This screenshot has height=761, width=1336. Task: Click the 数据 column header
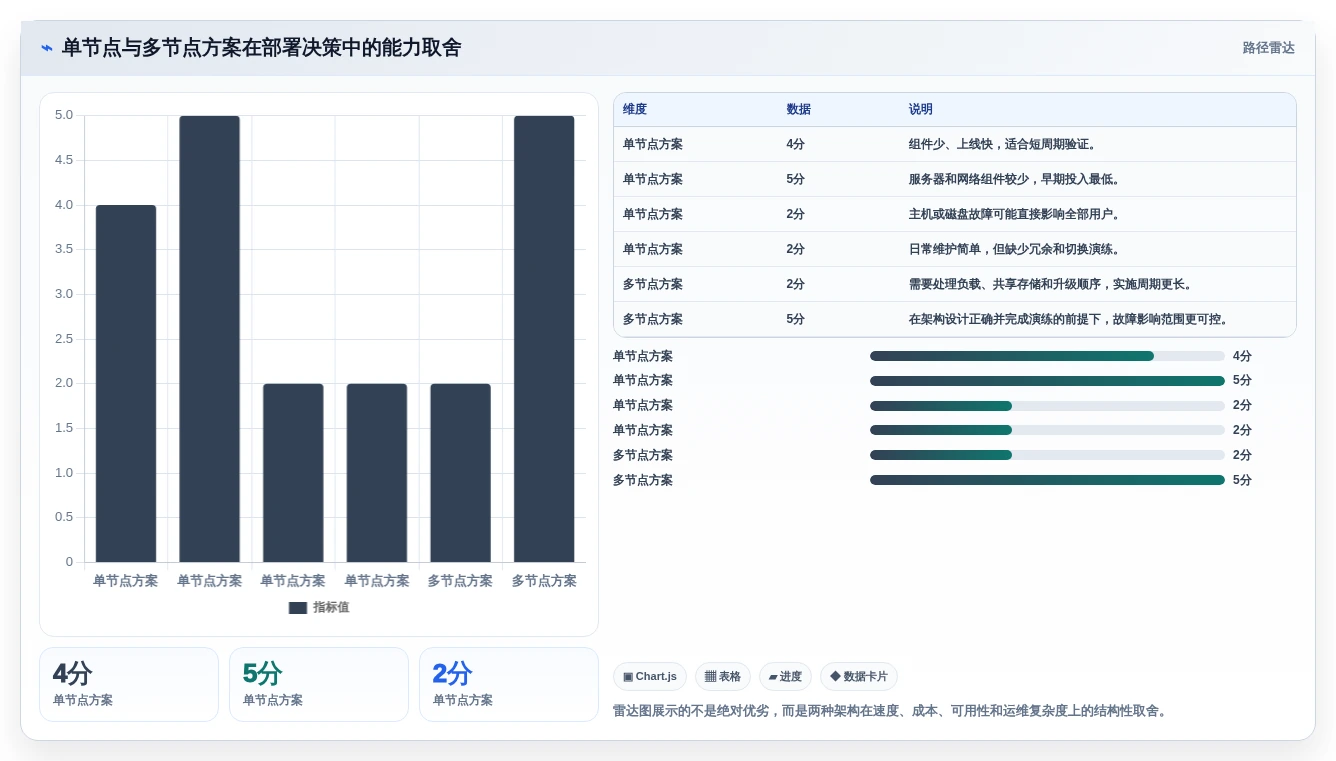point(799,110)
